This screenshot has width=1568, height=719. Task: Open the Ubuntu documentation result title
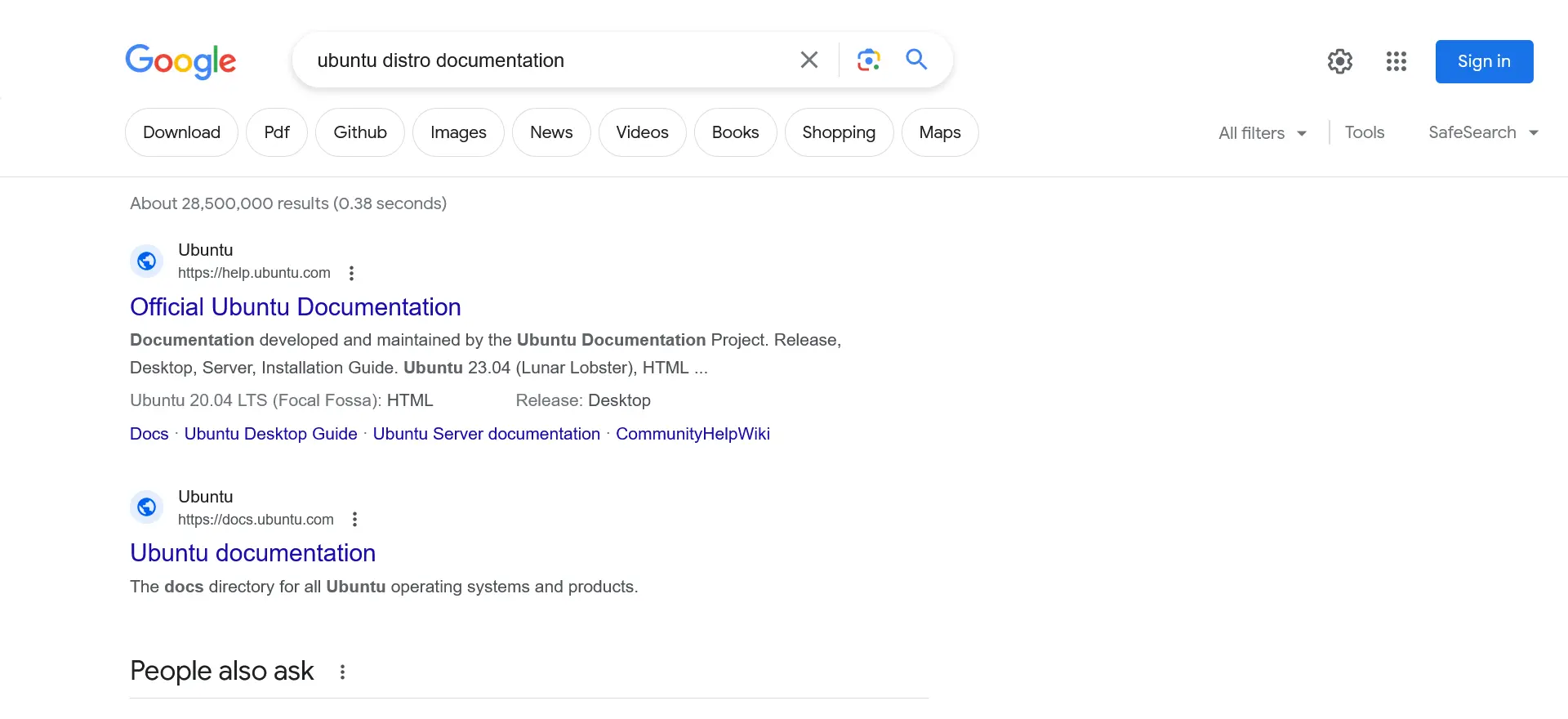(x=253, y=553)
